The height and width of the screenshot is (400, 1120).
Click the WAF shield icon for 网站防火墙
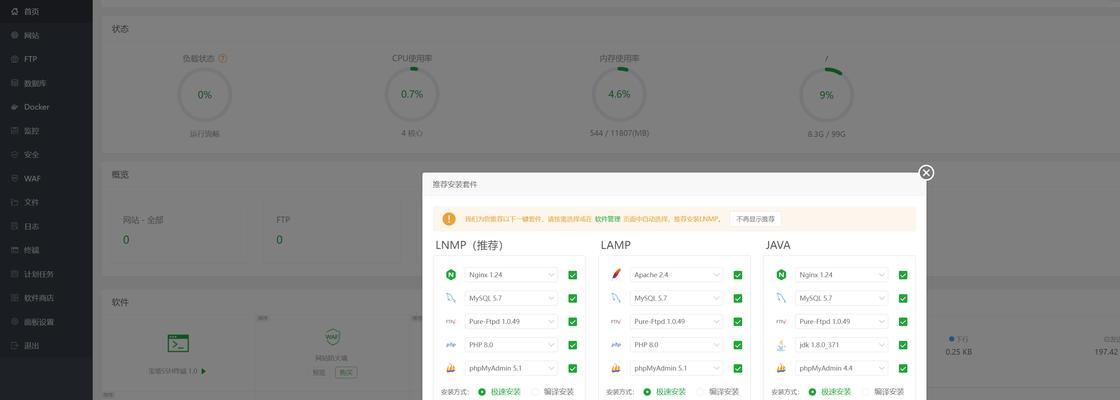(332, 336)
